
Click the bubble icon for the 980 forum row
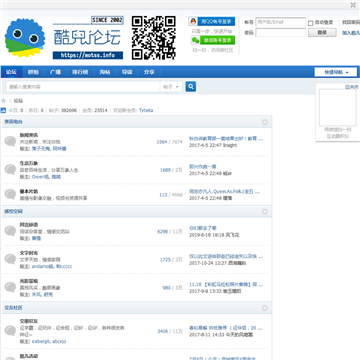click(x=10, y=287)
